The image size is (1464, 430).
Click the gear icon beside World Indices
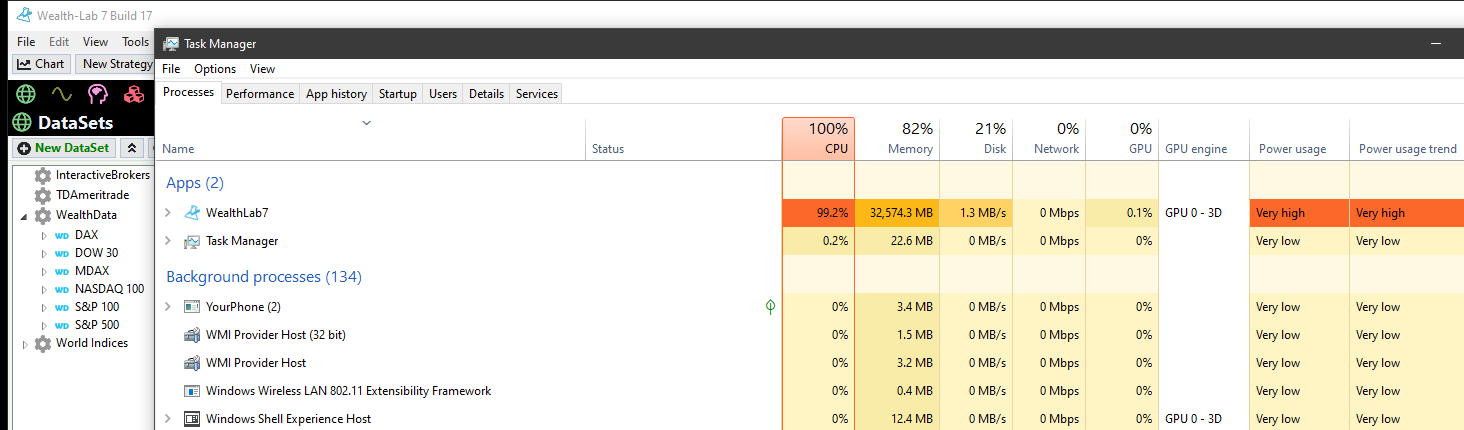43,343
